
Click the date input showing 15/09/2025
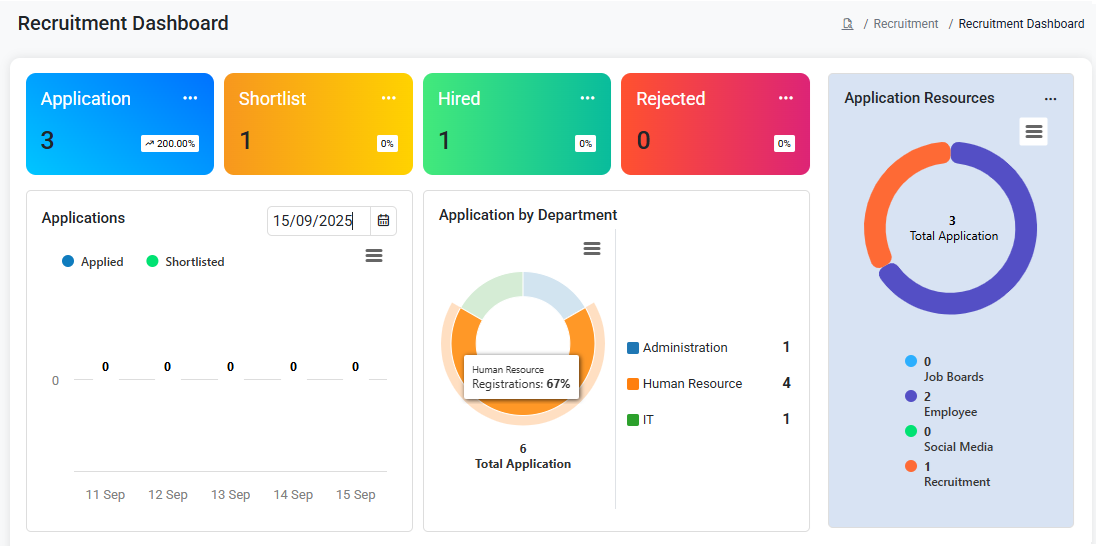(318, 221)
